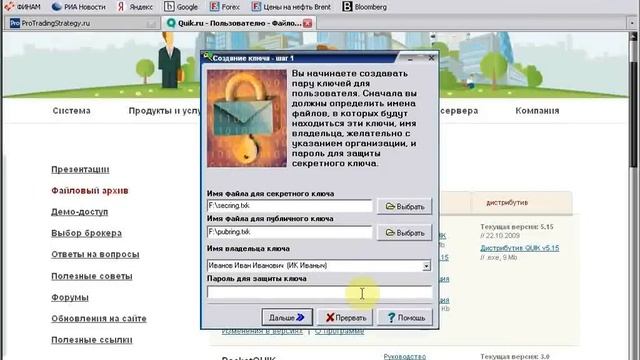Click the дистрибутив column header
Viewport: 640px width, 360px height.
click(507, 202)
